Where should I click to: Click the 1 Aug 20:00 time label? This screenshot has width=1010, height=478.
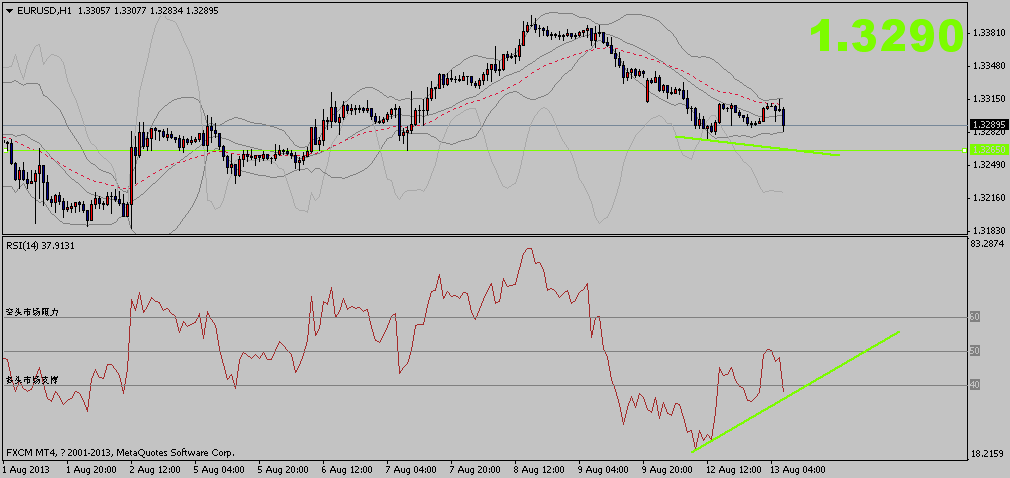(x=90, y=468)
